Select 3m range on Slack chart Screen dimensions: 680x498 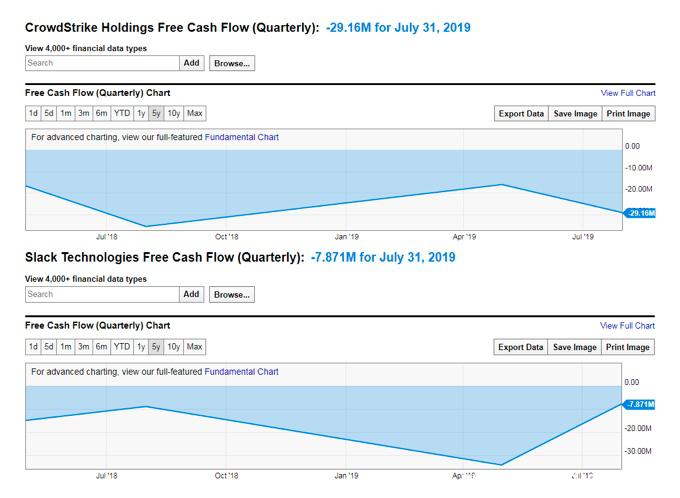click(84, 347)
